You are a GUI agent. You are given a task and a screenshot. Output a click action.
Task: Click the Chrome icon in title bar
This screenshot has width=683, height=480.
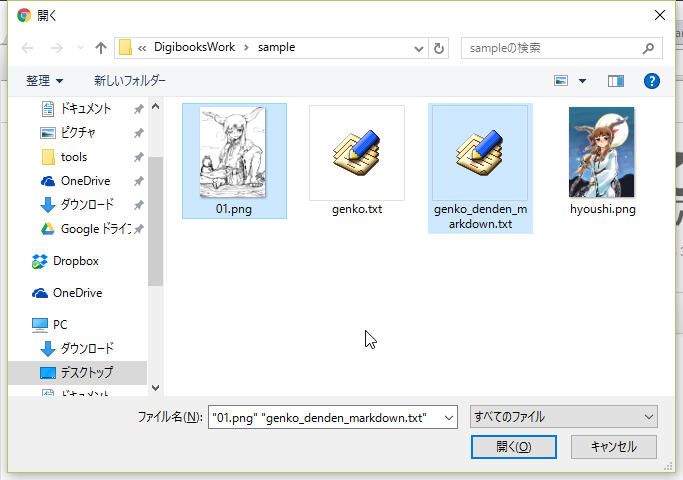click(24, 16)
